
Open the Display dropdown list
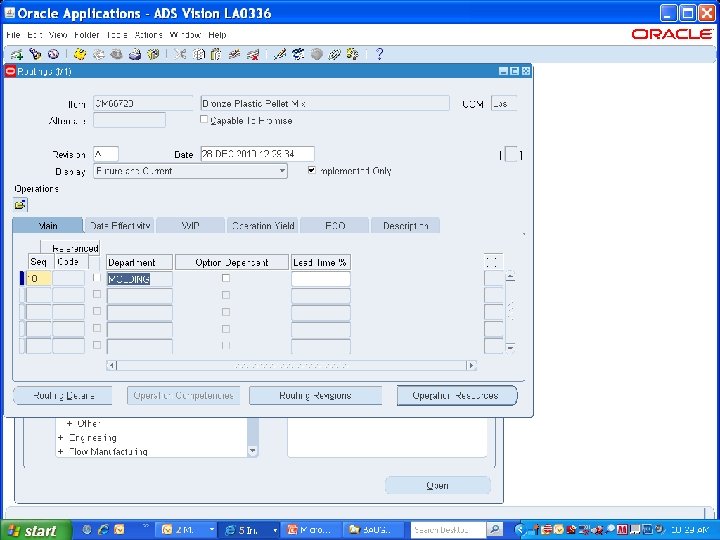282,171
